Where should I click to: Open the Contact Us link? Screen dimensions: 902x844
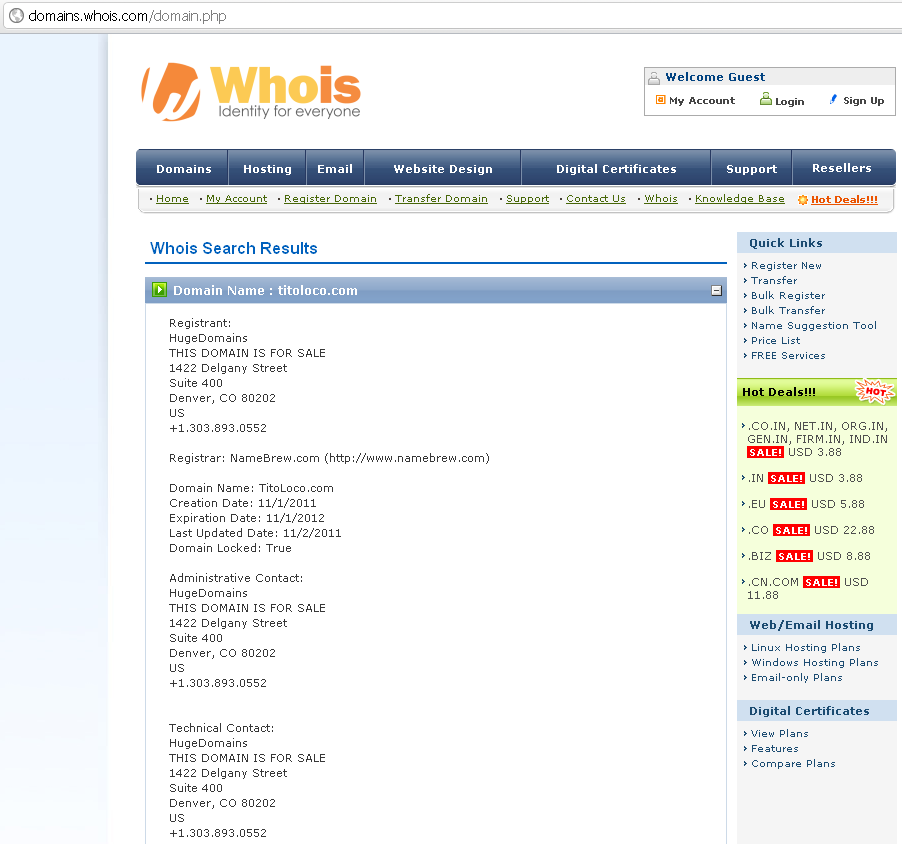(x=596, y=198)
